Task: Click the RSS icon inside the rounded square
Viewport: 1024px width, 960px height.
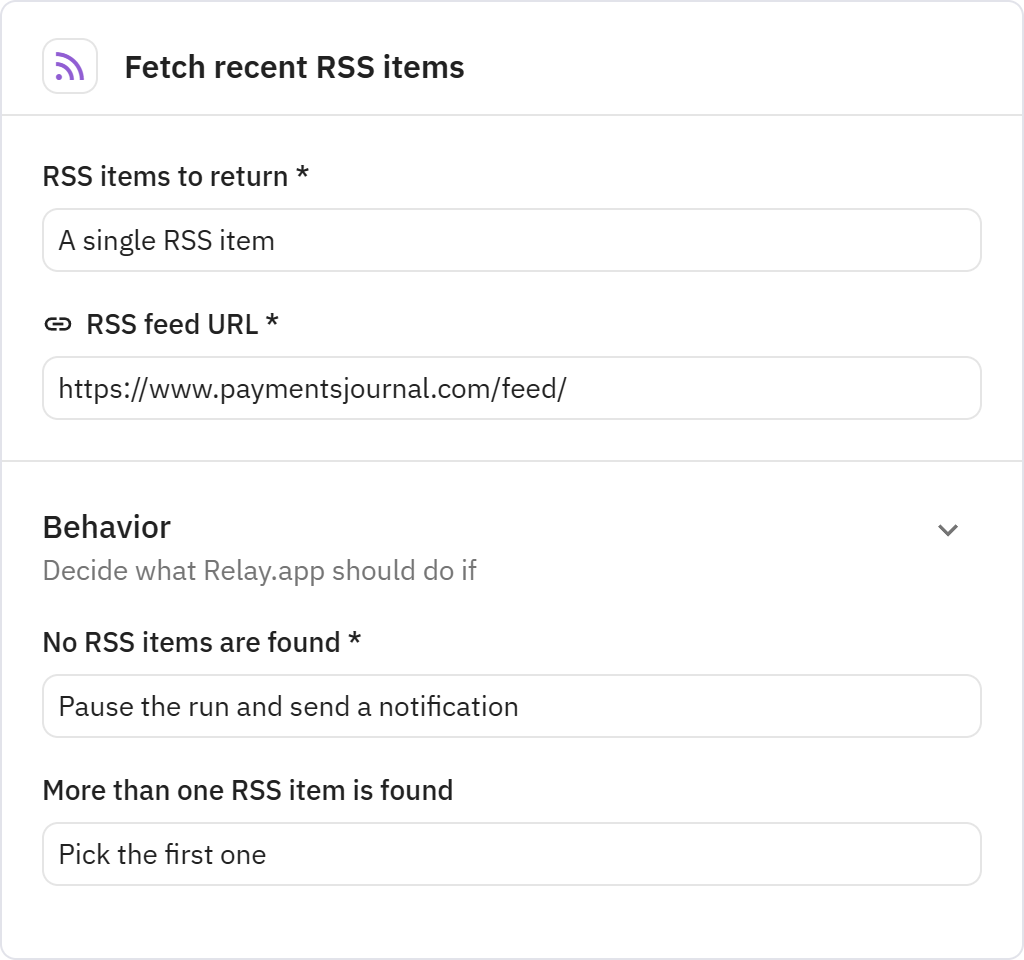Action: point(68,66)
